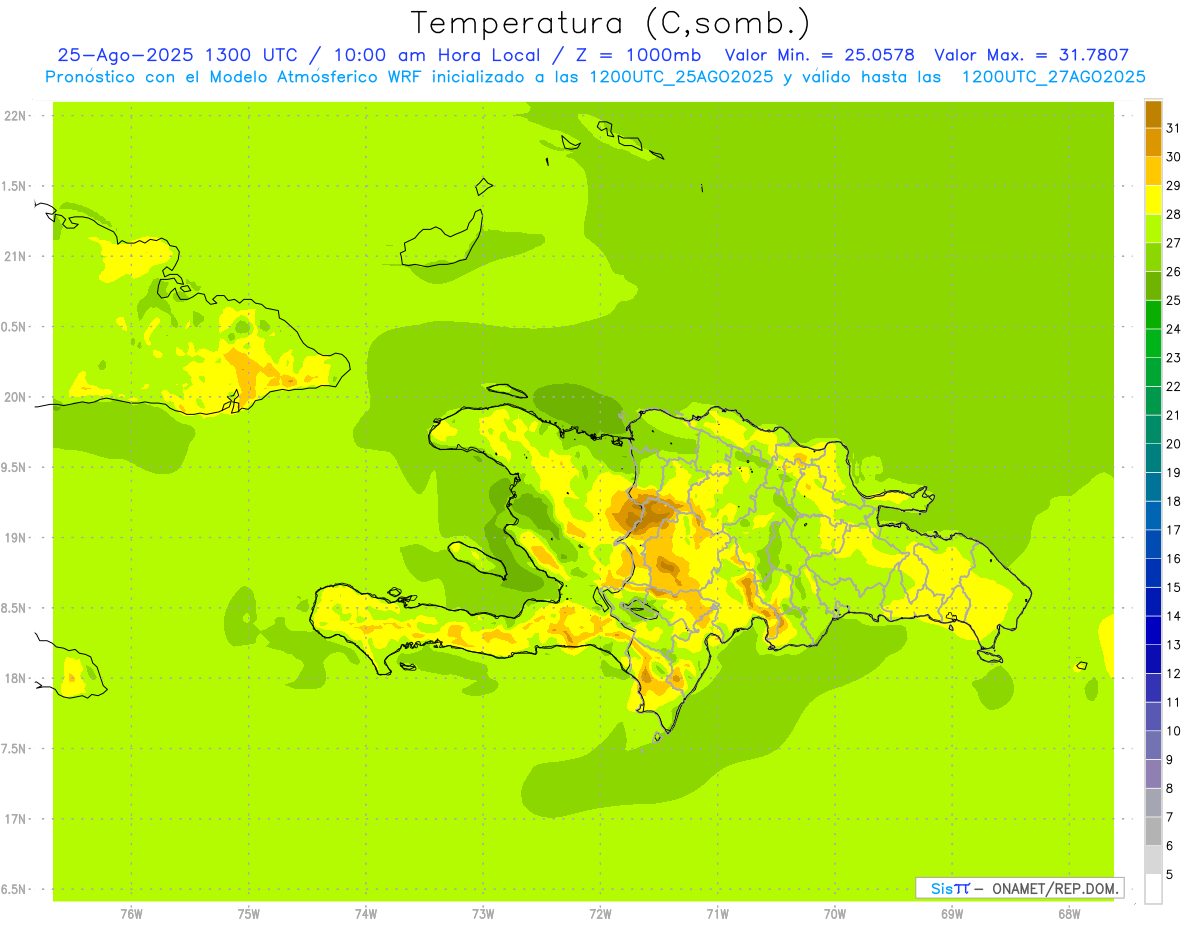The image size is (1200, 927).
Task: Click the '72W' longitude label
Action: pyautogui.click(x=600, y=914)
